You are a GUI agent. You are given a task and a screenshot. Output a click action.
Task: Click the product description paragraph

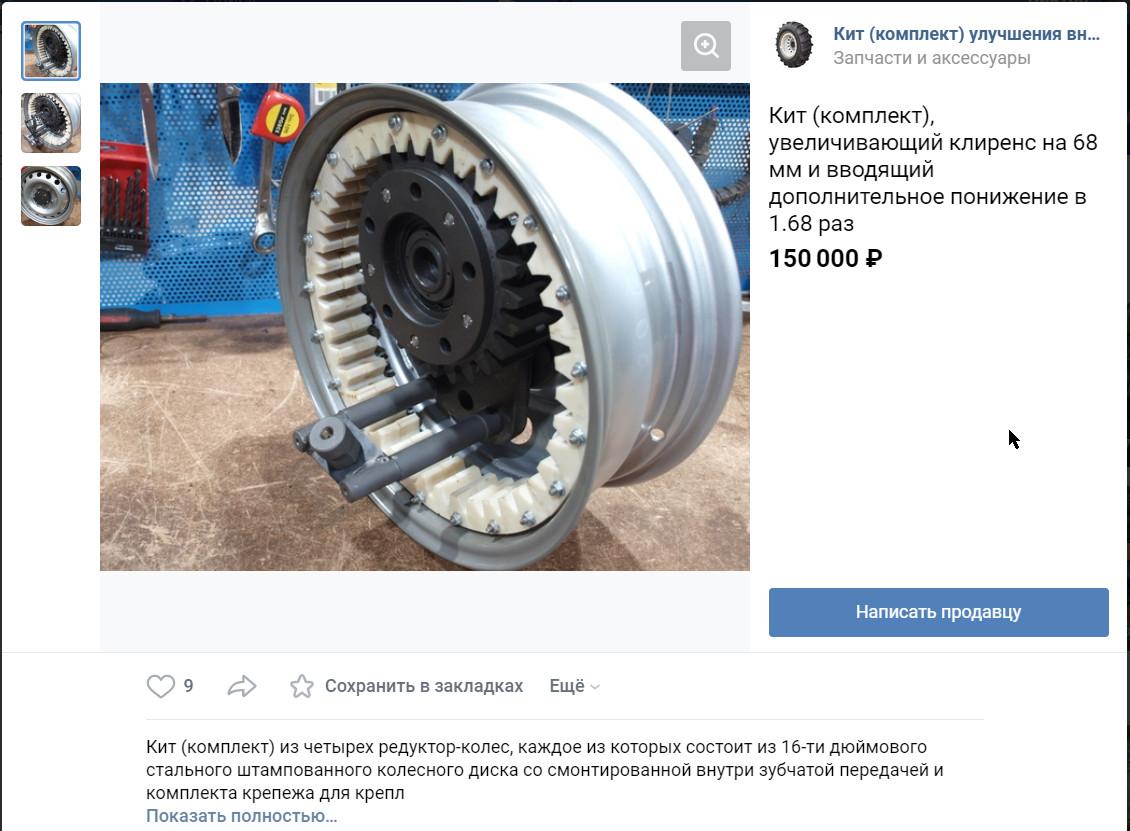pyautogui.click(x=545, y=770)
